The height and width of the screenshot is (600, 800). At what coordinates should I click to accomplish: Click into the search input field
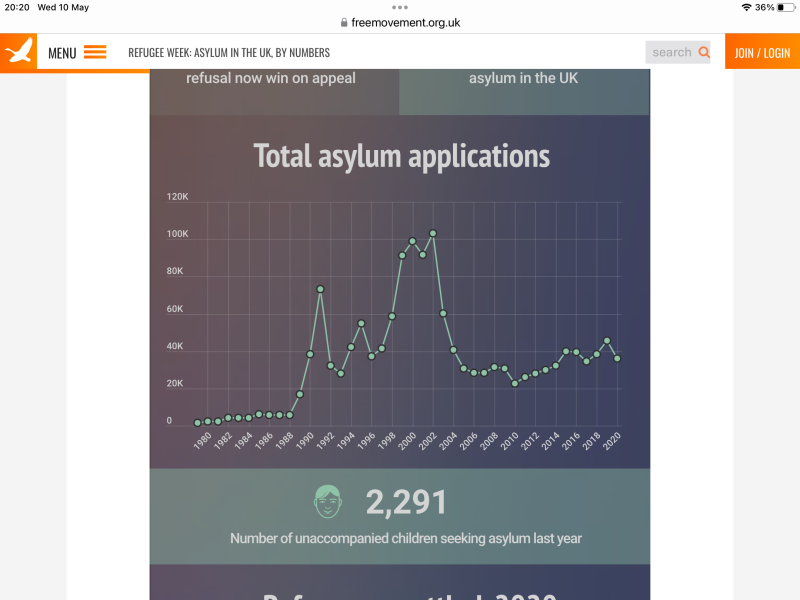(671, 52)
